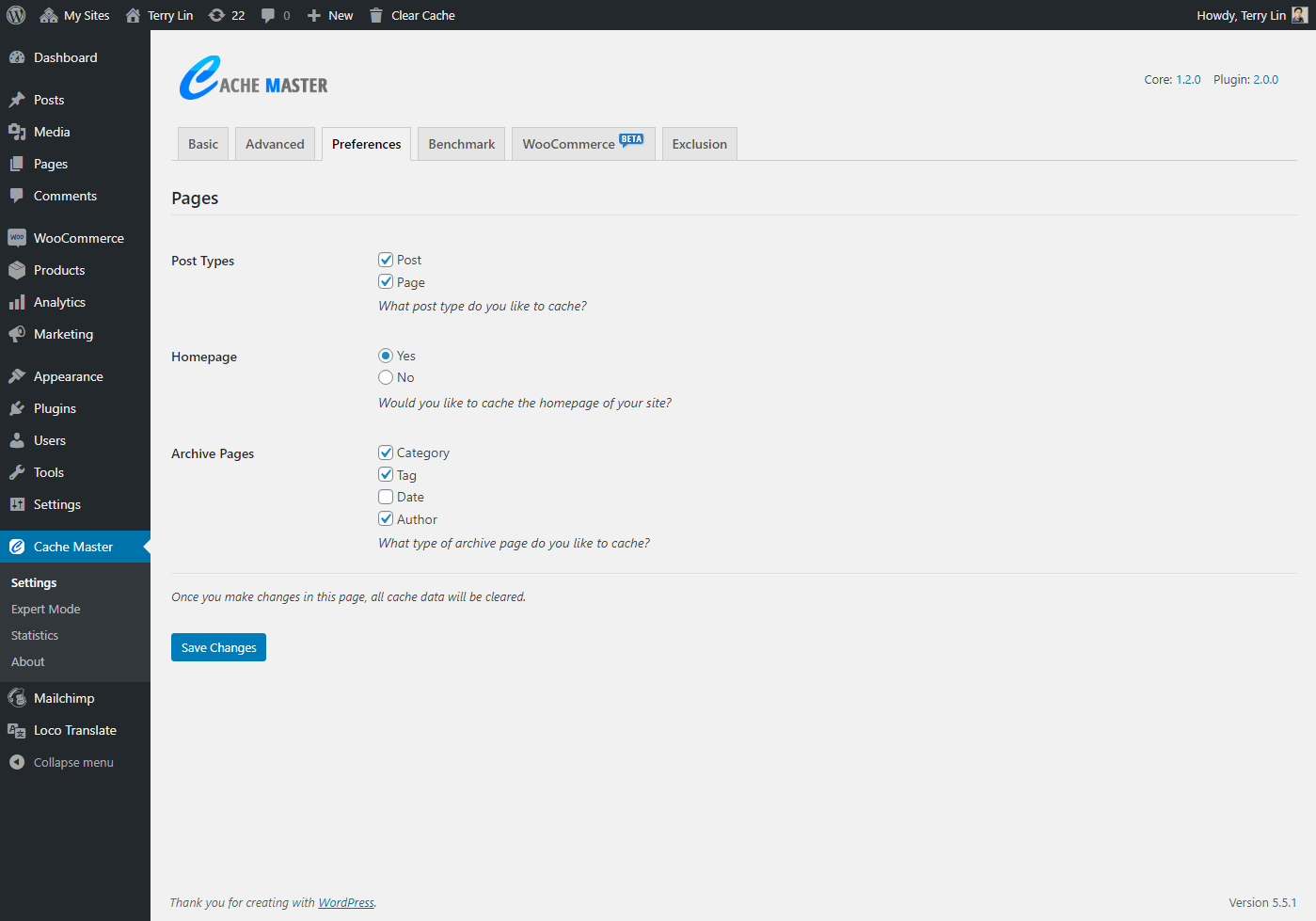Open Posts via its pushpin icon
Image resolution: width=1316 pixels, height=921 pixels.
(17, 100)
